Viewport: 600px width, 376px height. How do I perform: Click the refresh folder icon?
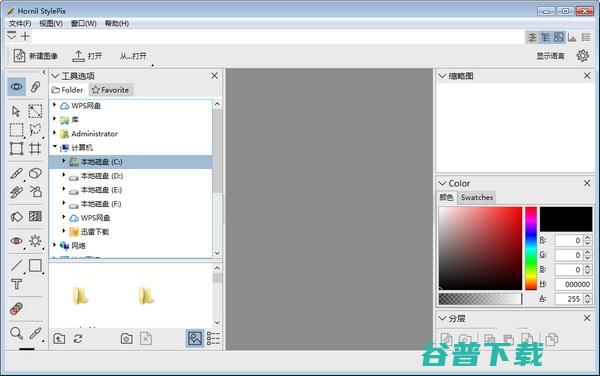point(78,339)
